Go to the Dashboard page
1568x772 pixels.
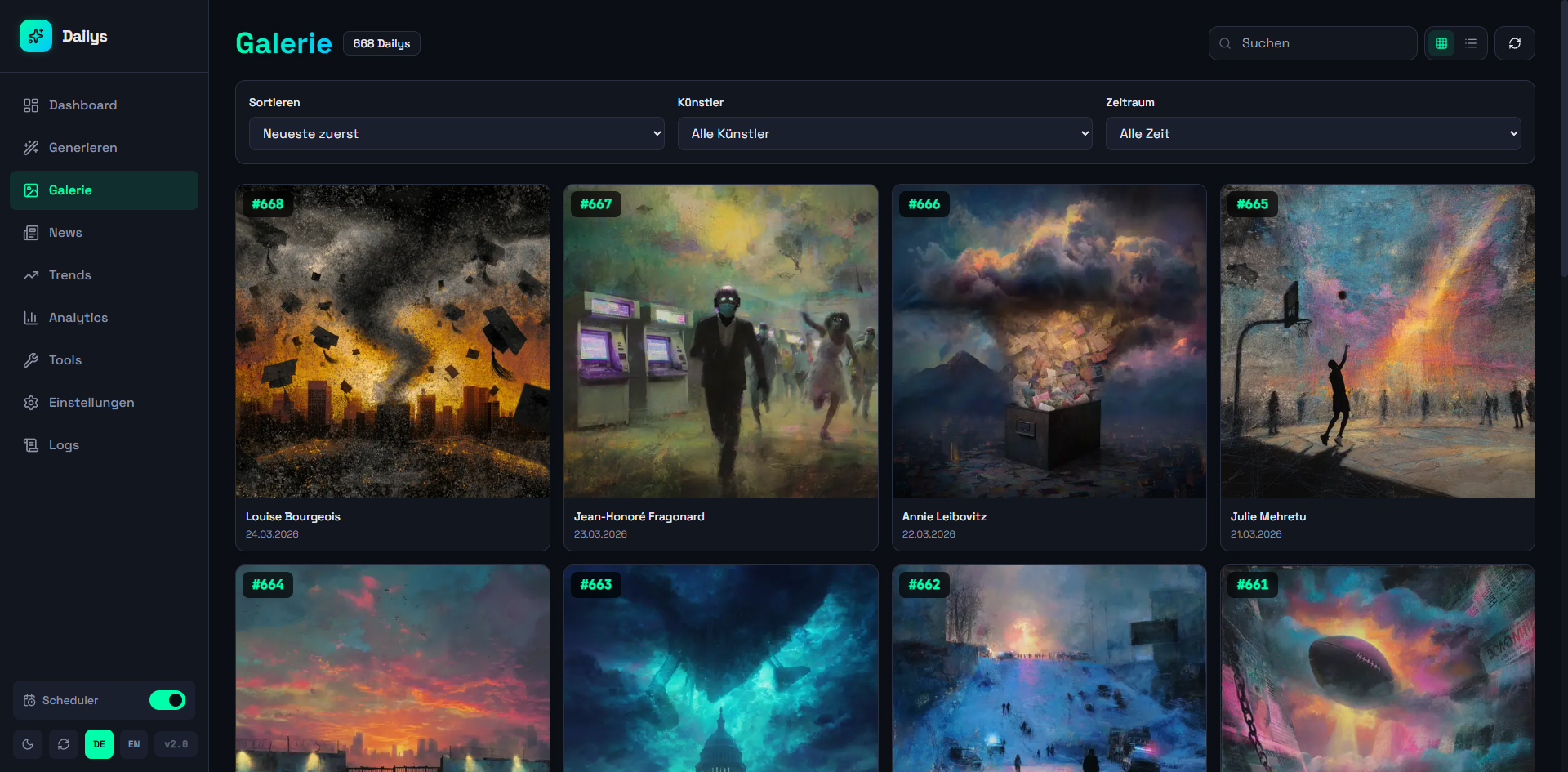coord(82,105)
